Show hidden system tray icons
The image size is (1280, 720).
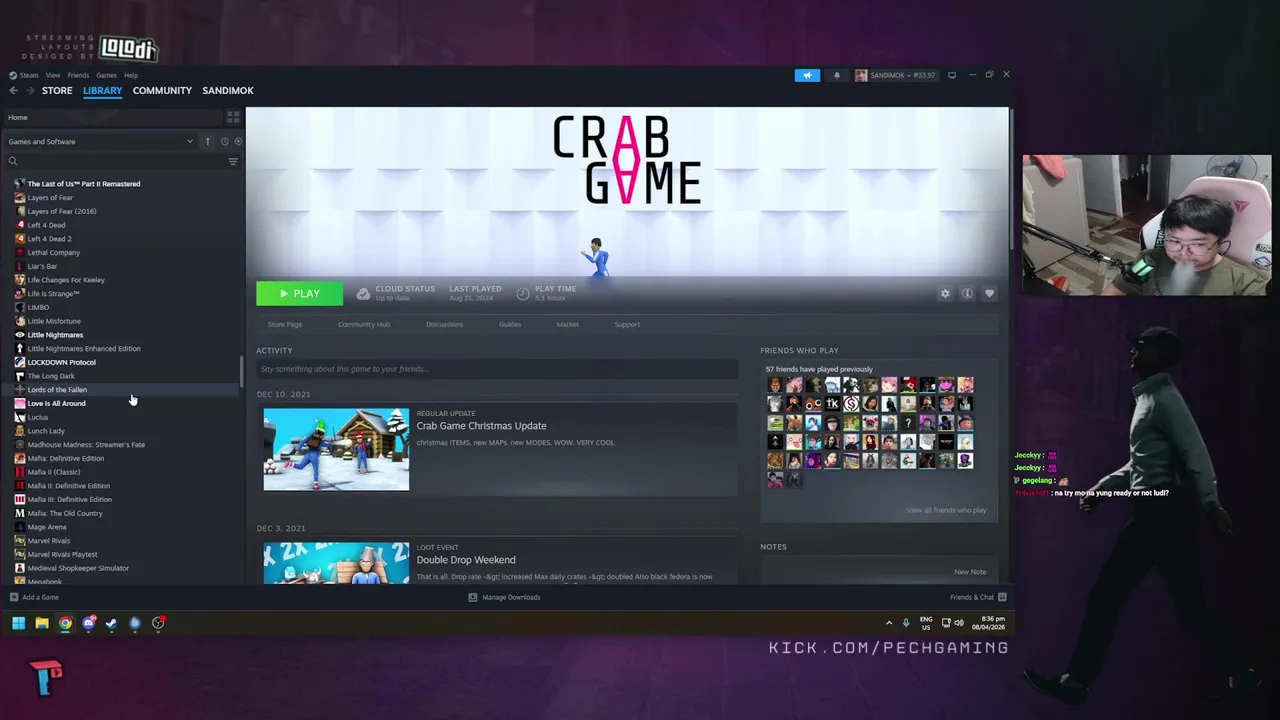[889, 623]
